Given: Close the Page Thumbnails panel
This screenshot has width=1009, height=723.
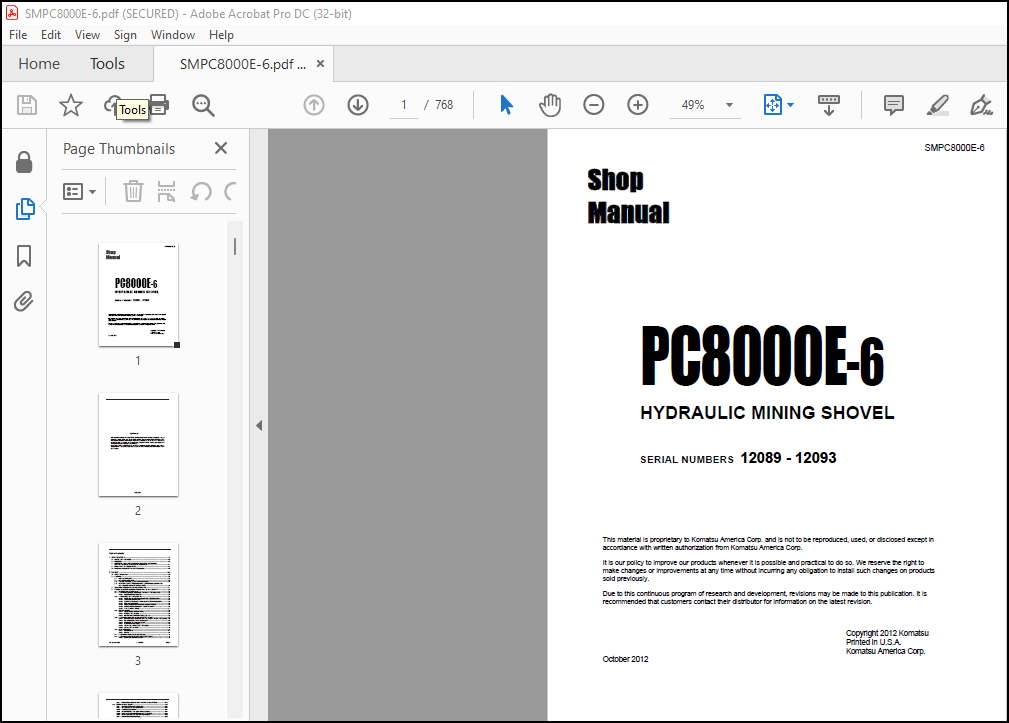Looking at the screenshot, I should pyautogui.click(x=221, y=148).
